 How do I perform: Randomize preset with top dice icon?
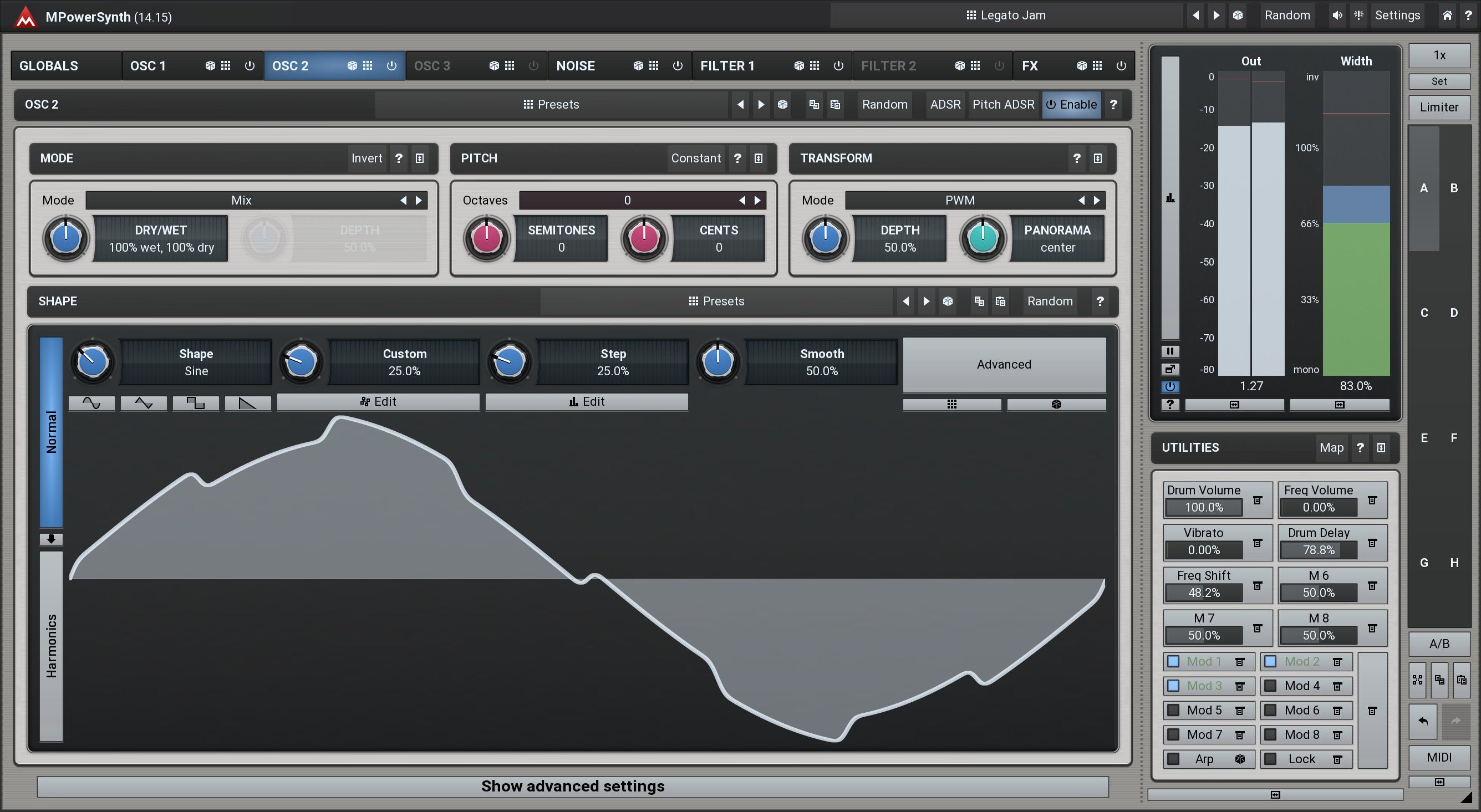[x=1237, y=16]
